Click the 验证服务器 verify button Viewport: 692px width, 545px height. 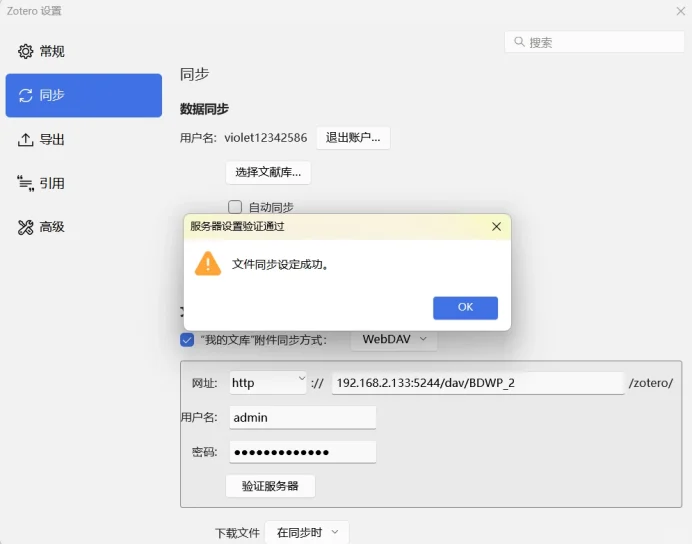(270, 486)
